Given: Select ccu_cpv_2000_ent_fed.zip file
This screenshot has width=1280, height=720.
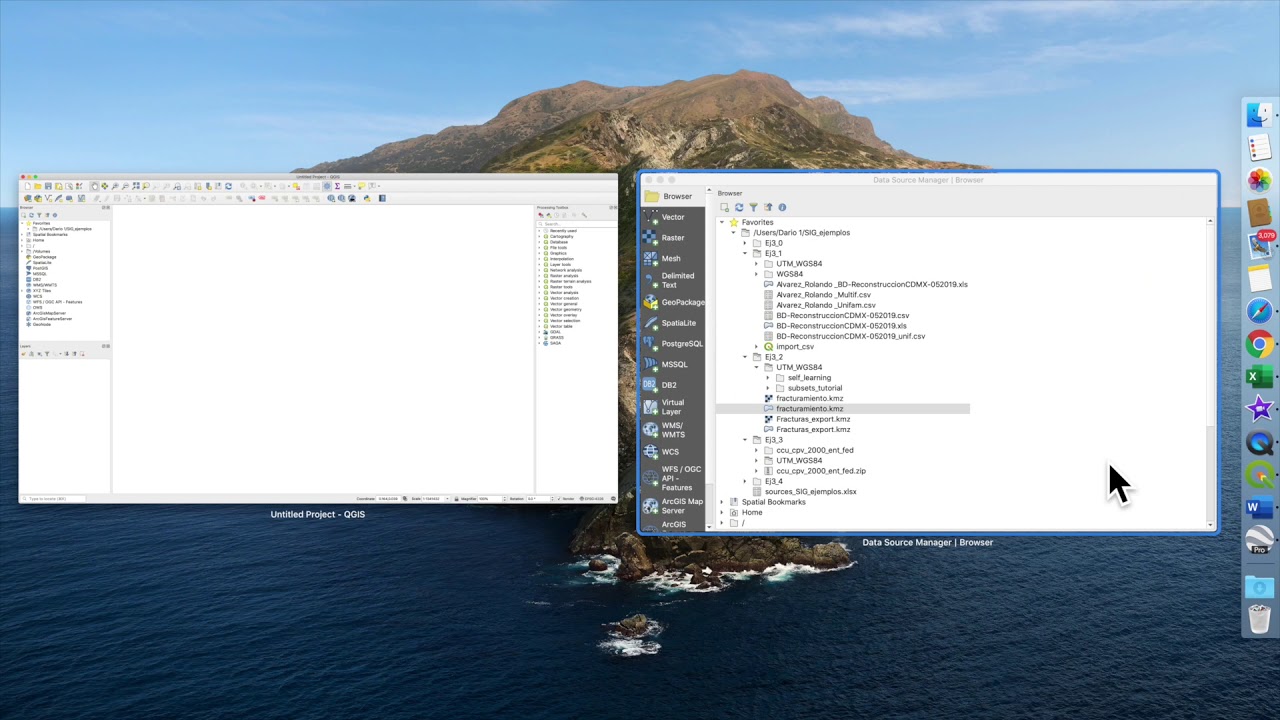Looking at the screenshot, I should [x=820, y=471].
